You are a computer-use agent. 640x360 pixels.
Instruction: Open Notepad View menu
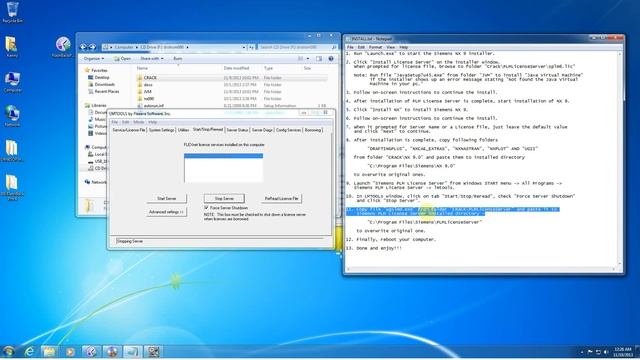click(391, 47)
